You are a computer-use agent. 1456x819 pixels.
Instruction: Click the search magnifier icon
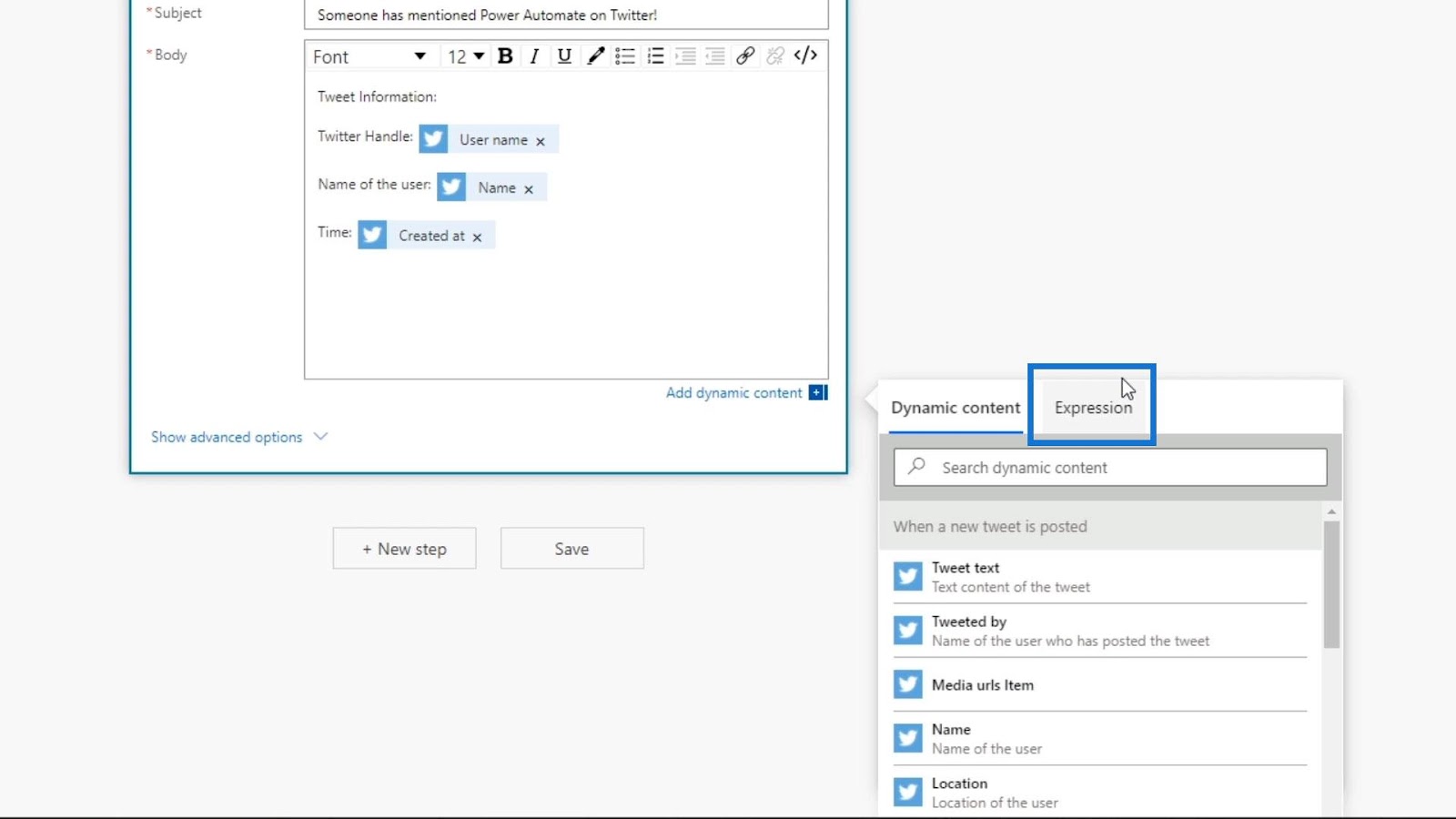tap(917, 466)
